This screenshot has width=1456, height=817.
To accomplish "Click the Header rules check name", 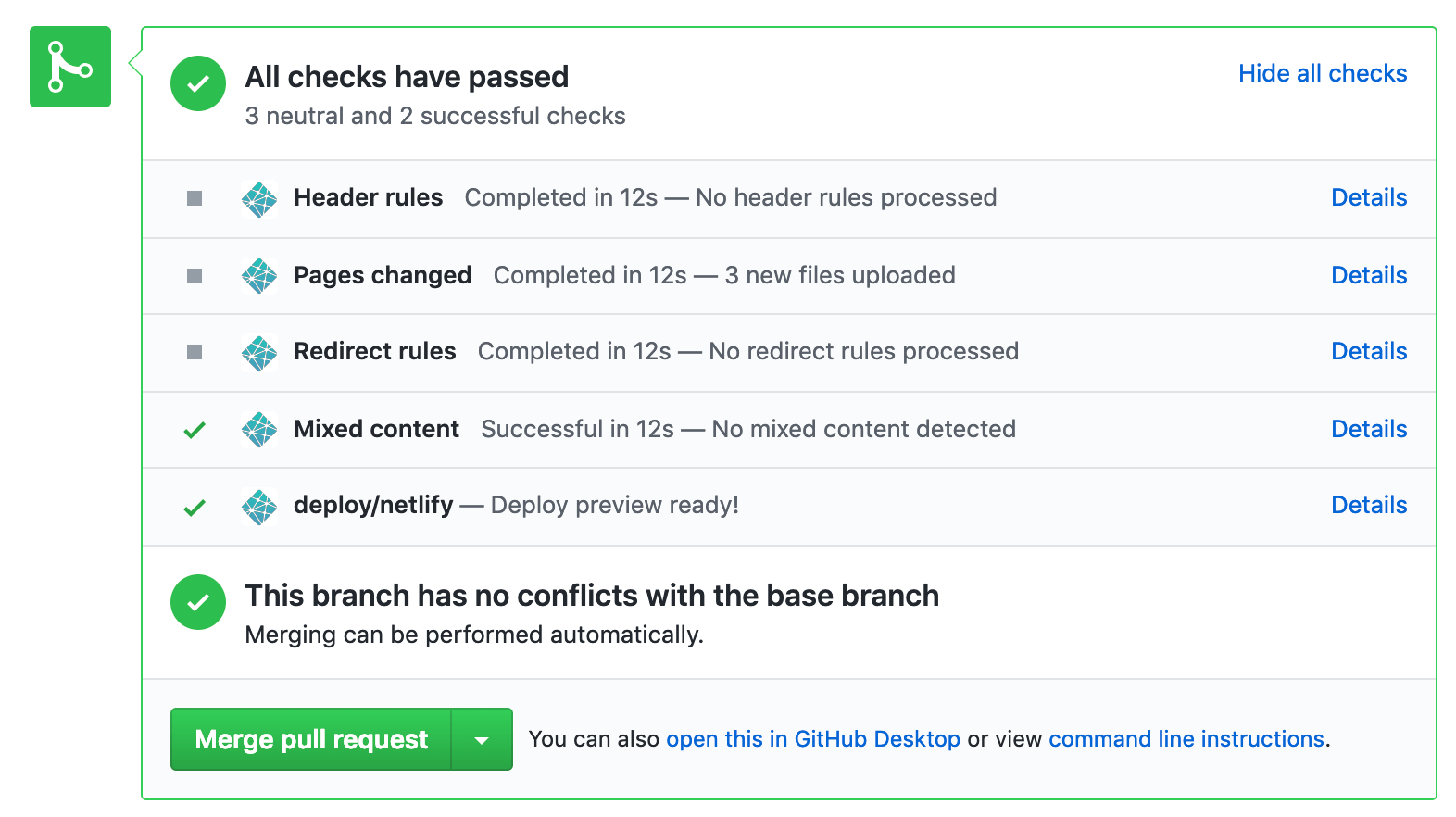I will tap(369, 197).
